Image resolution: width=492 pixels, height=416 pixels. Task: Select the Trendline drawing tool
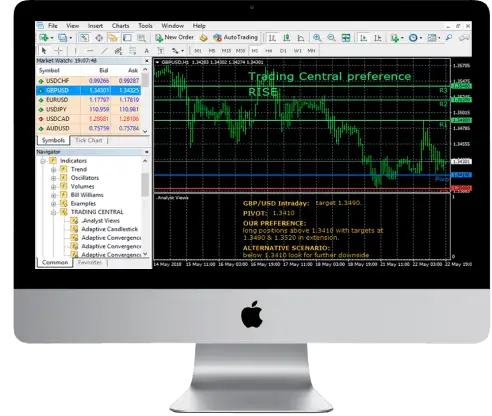pyautogui.click(x=104, y=51)
